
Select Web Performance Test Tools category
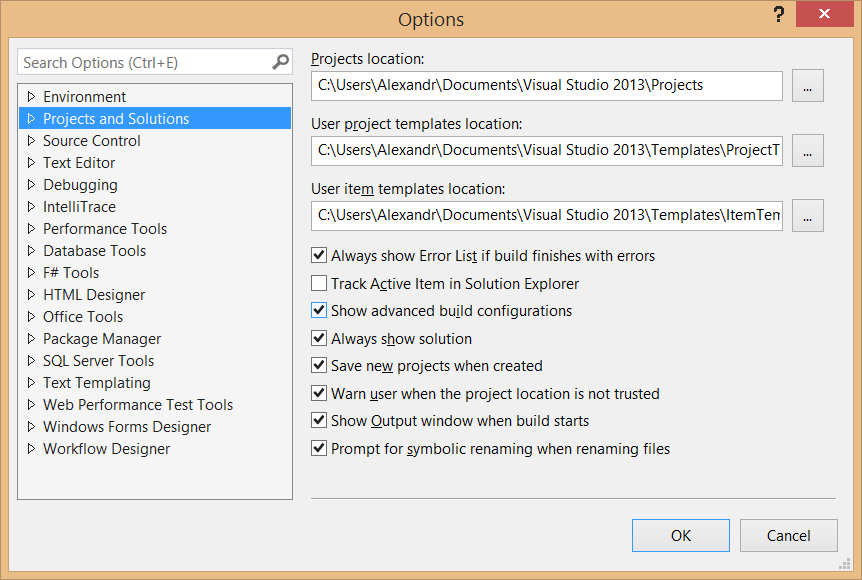coord(138,405)
